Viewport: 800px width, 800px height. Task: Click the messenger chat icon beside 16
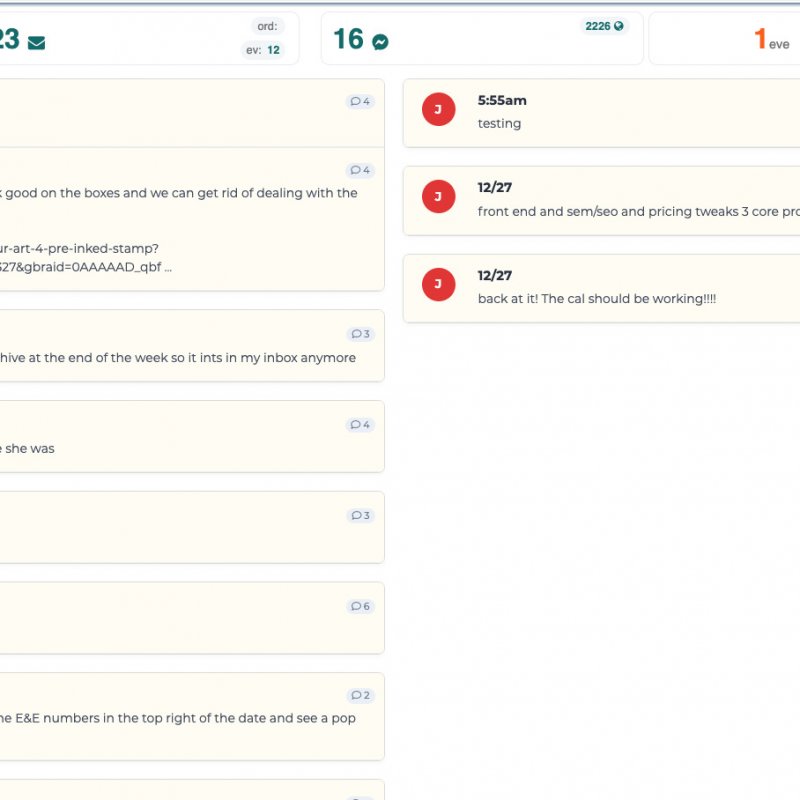[x=380, y=42]
